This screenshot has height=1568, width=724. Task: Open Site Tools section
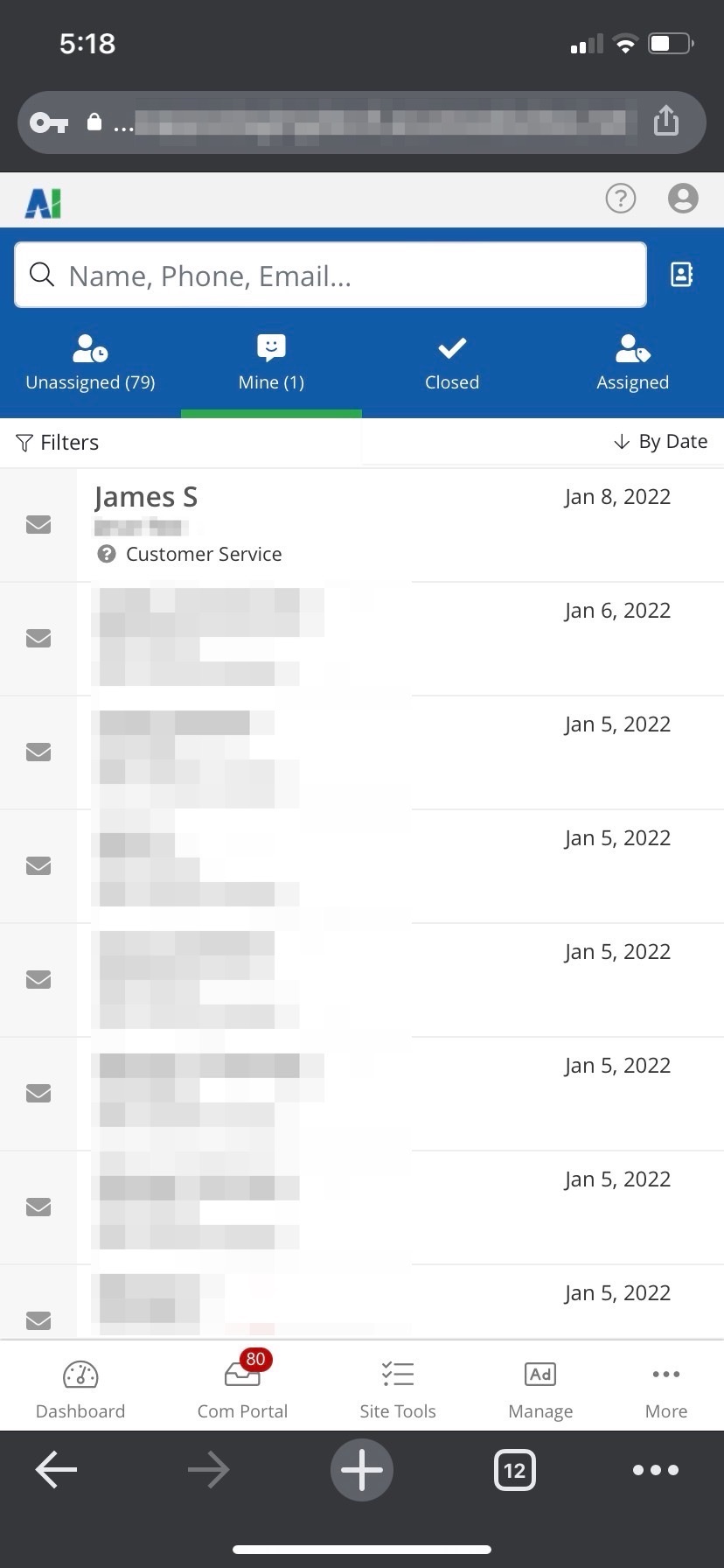point(398,1389)
